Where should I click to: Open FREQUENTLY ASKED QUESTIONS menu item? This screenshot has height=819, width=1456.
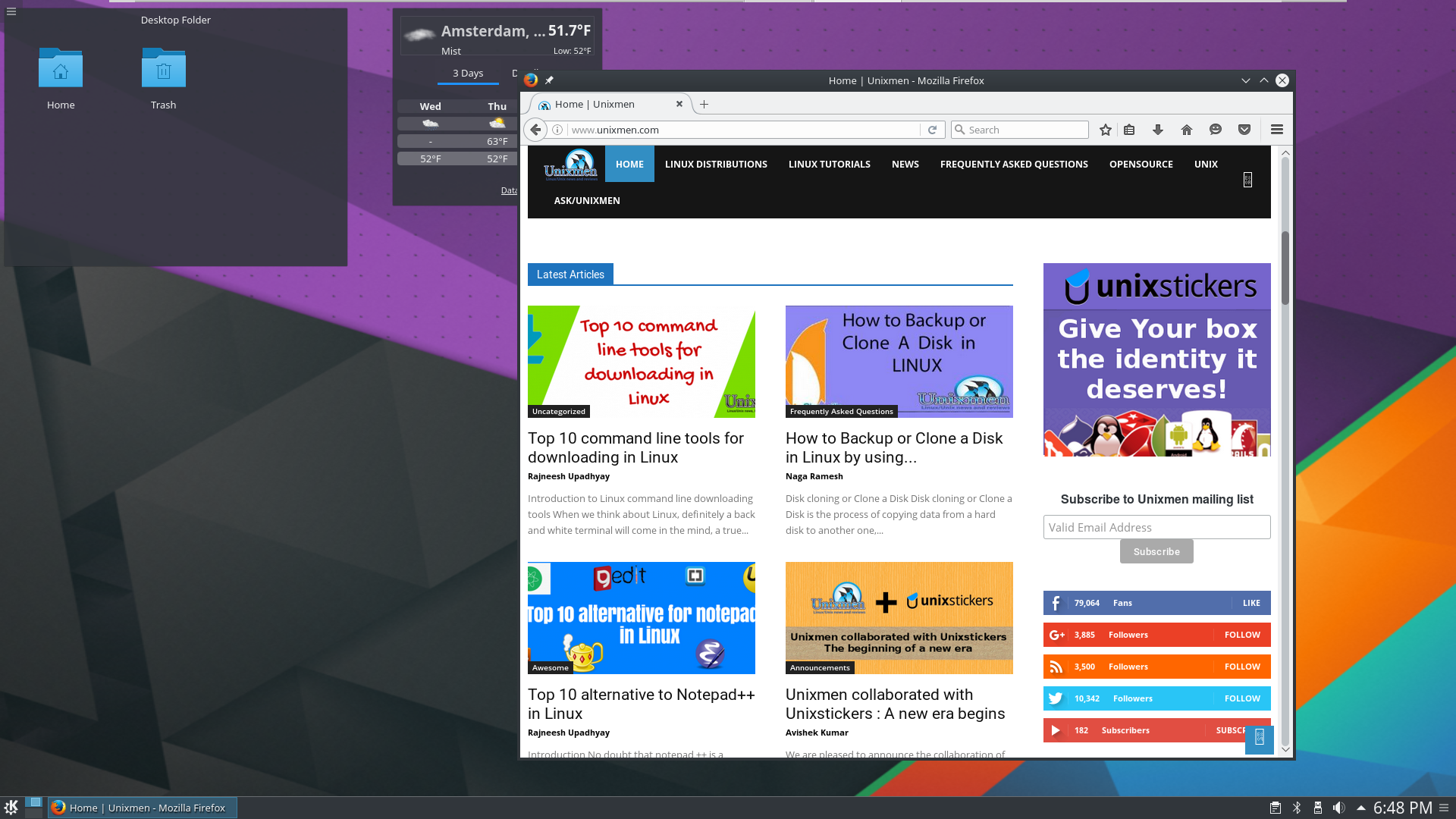coord(1014,164)
